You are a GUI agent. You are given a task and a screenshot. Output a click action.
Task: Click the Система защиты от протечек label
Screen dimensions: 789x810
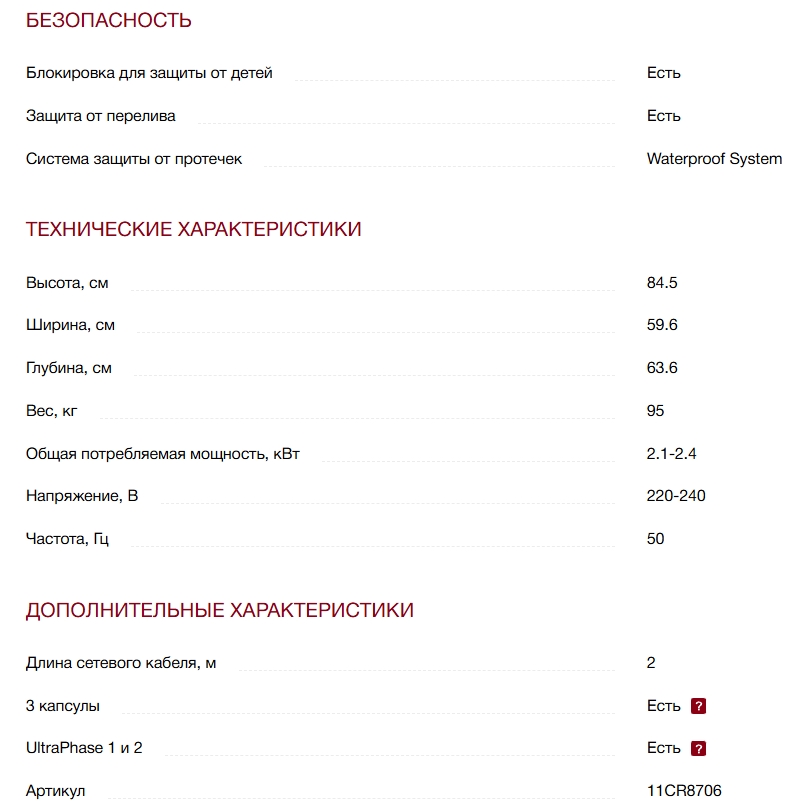tap(134, 159)
